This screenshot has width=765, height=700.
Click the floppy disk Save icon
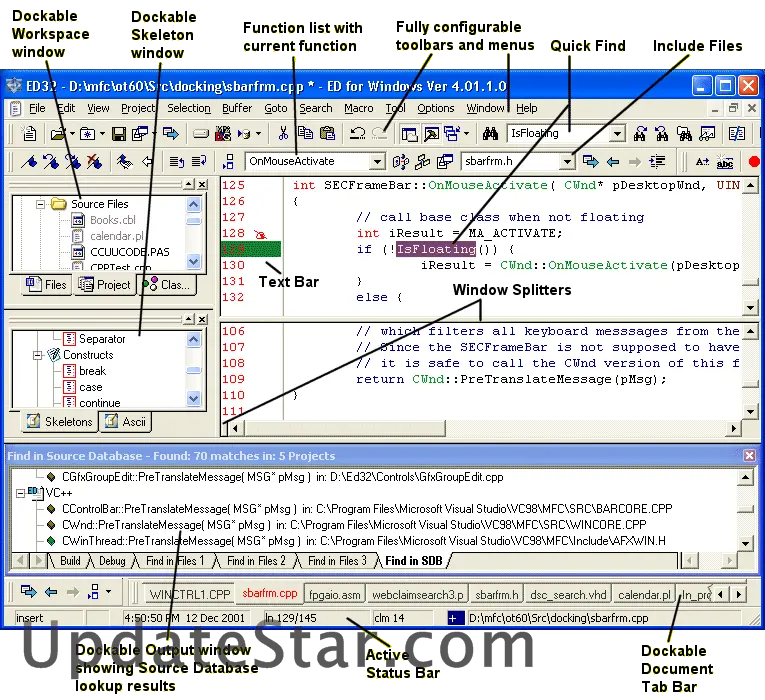(119, 133)
